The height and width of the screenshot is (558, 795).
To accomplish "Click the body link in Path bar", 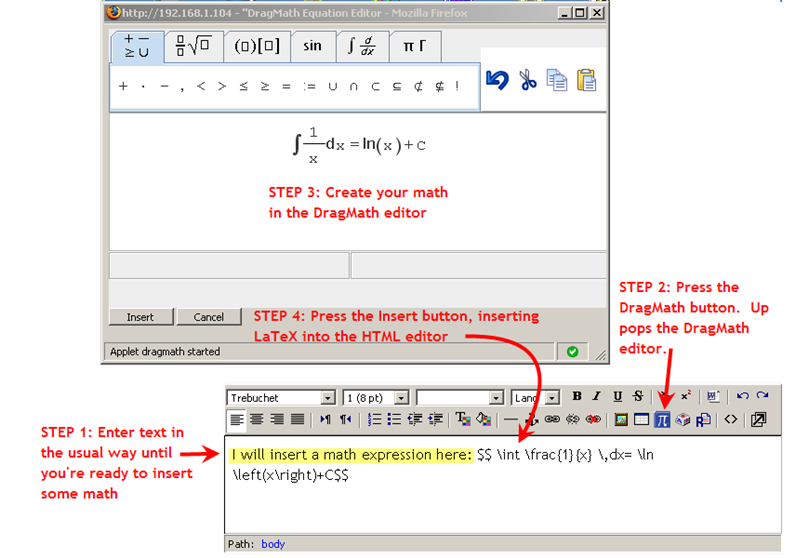I will (x=273, y=544).
